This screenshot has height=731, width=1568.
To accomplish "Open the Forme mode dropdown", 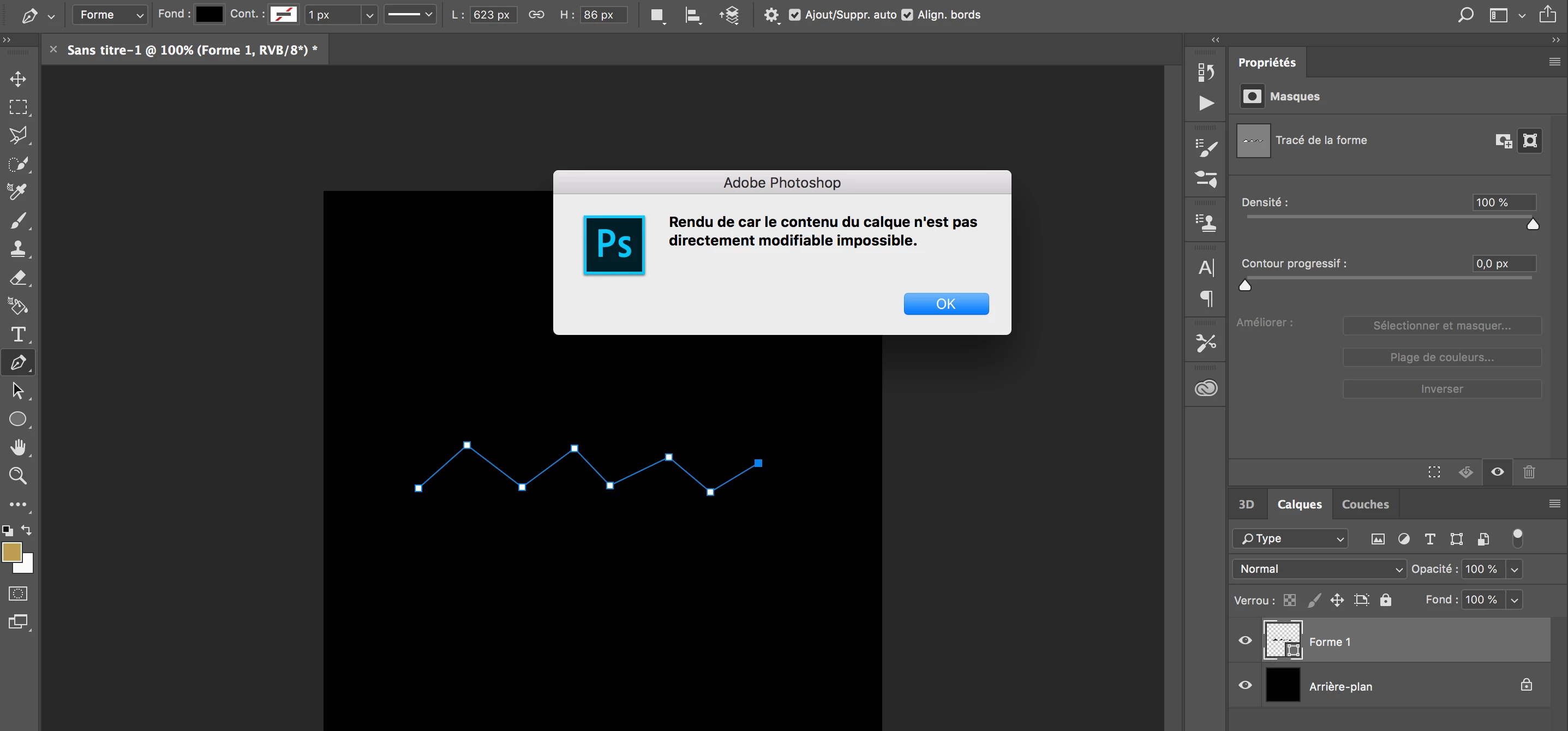I will click(110, 15).
